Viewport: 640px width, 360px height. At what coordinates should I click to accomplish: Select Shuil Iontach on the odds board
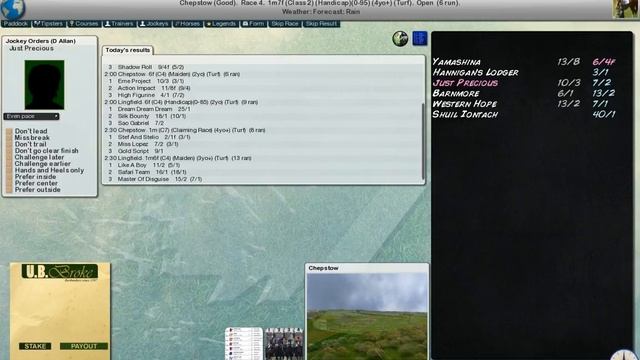pos(465,115)
